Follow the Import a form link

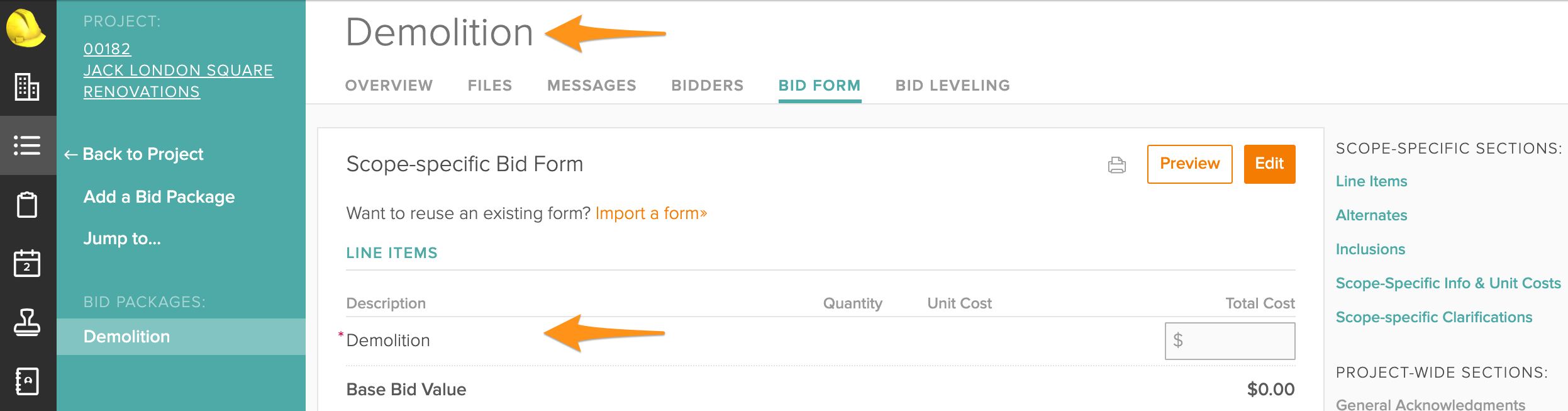(x=651, y=213)
